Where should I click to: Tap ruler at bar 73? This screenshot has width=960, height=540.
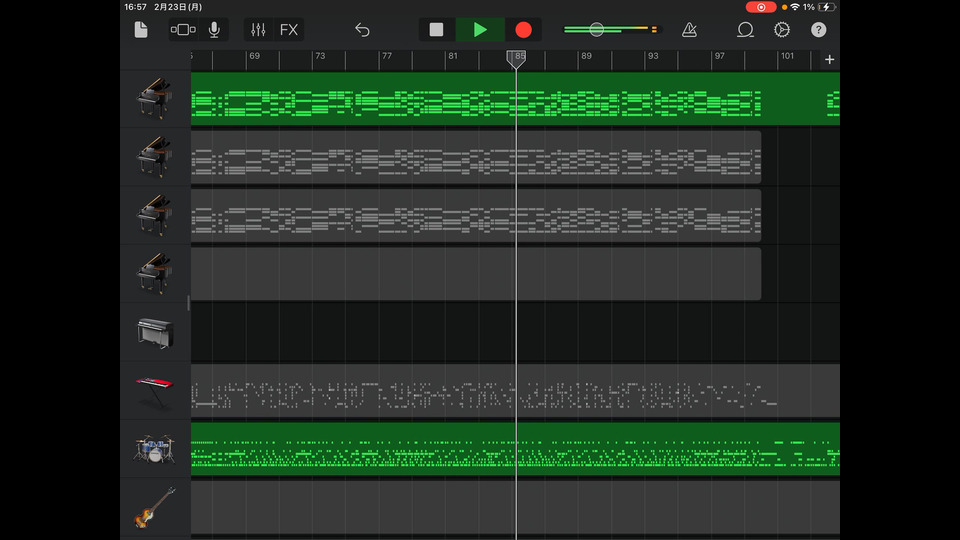point(320,56)
